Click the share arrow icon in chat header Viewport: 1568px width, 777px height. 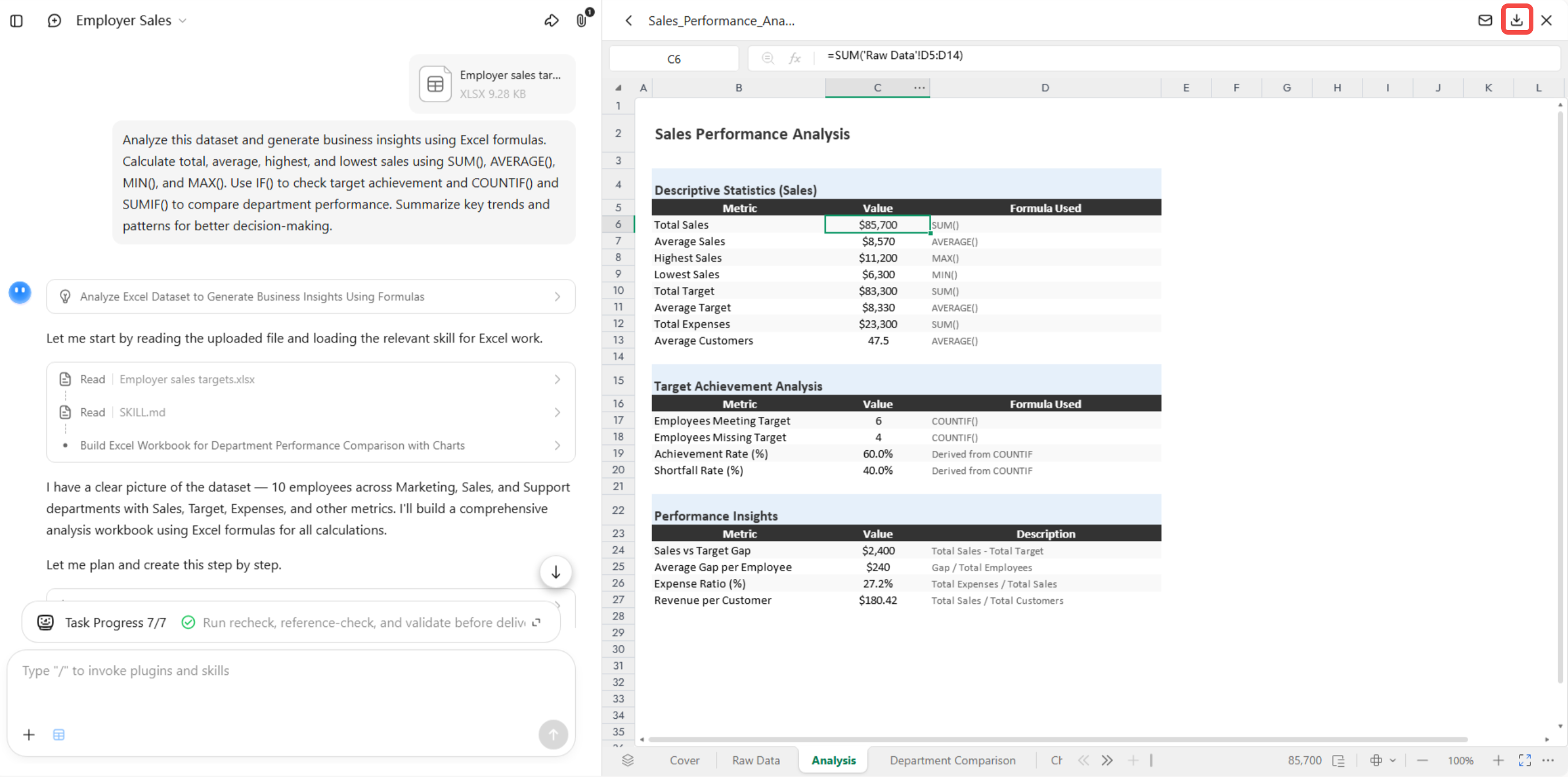click(551, 21)
